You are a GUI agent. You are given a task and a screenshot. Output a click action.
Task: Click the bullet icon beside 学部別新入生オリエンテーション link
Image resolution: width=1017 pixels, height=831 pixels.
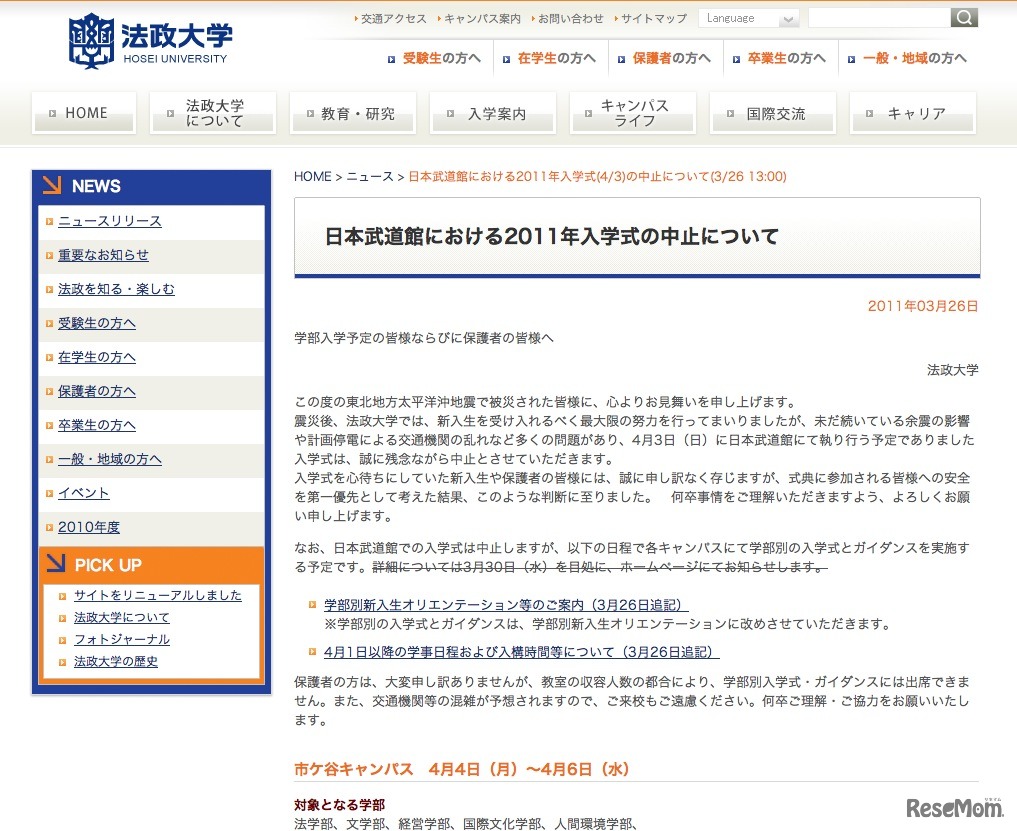coord(312,605)
